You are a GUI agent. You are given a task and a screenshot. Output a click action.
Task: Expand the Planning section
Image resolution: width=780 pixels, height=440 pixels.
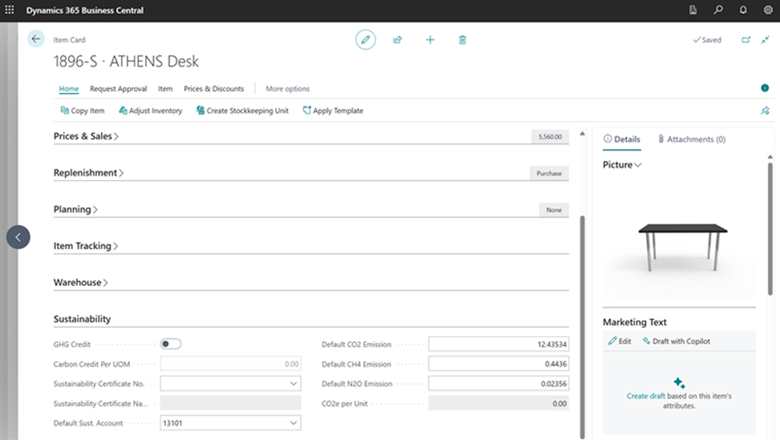click(x=76, y=209)
